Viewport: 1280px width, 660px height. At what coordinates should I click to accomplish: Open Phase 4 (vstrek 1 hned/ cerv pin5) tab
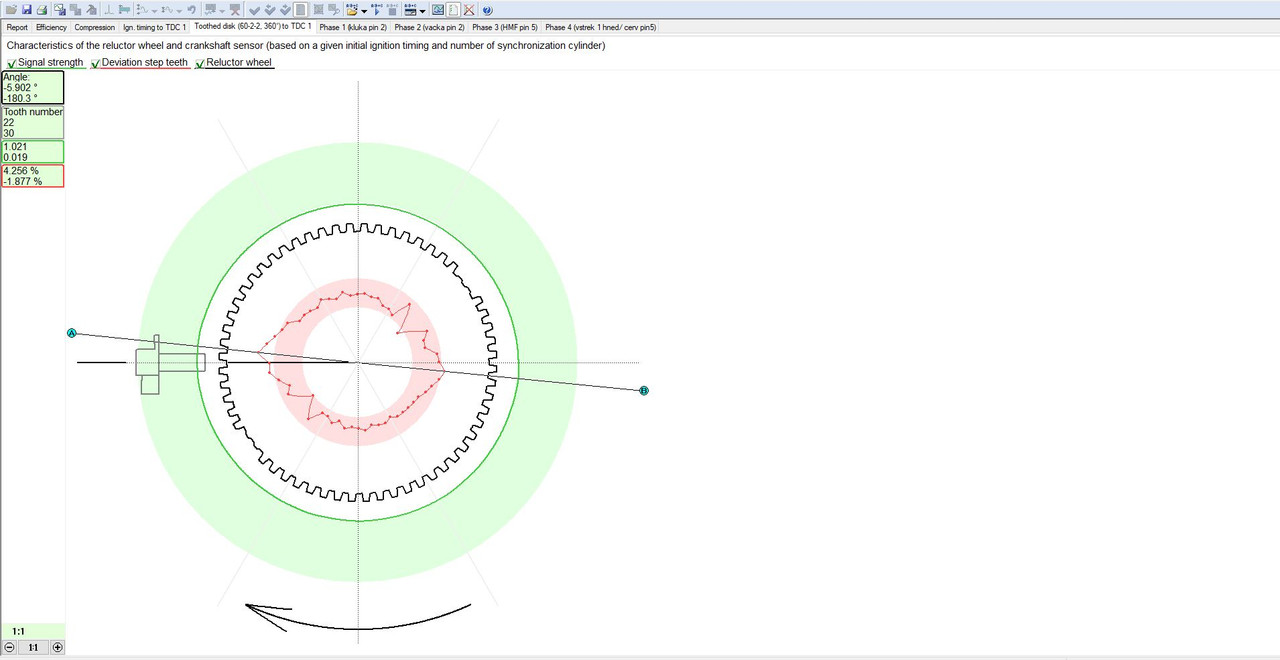coord(601,27)
